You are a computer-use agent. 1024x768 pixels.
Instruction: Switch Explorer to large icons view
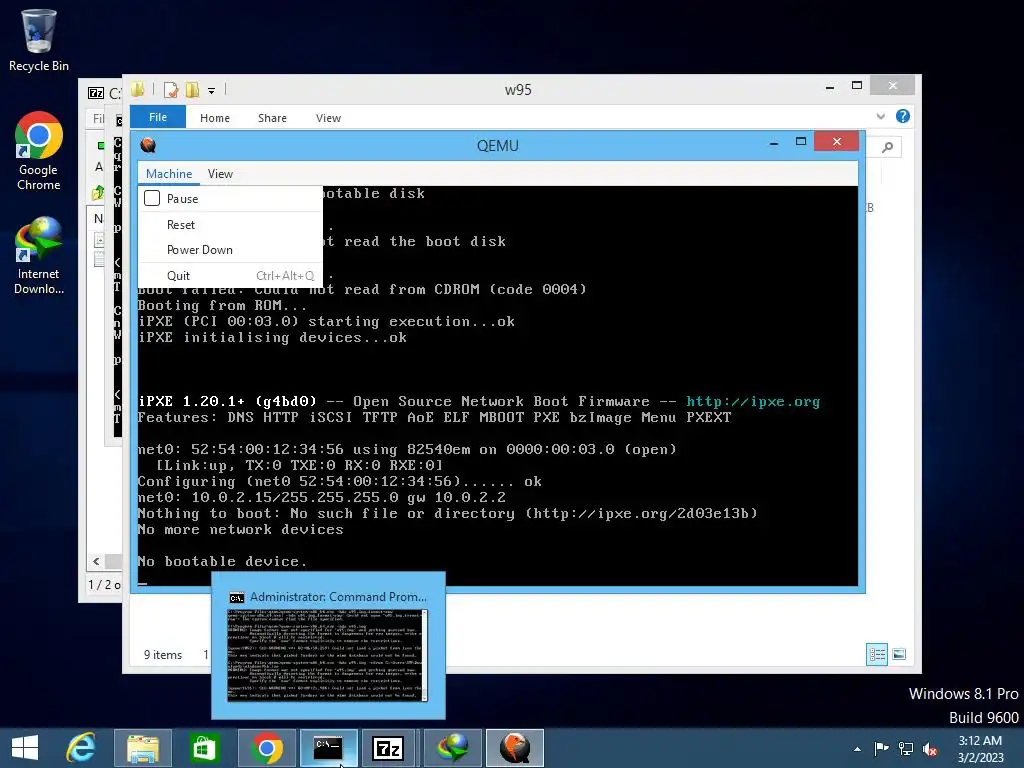coord(899,654)
